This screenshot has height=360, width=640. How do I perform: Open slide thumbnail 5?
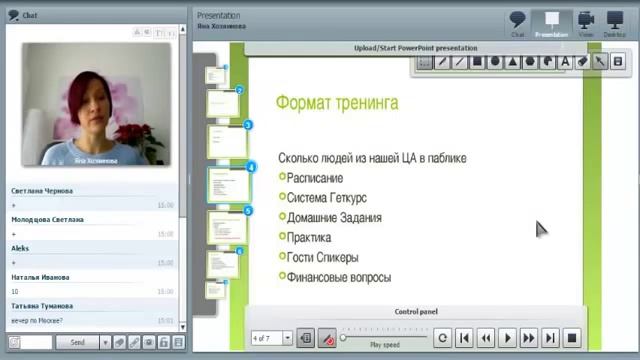click(227, 227)
